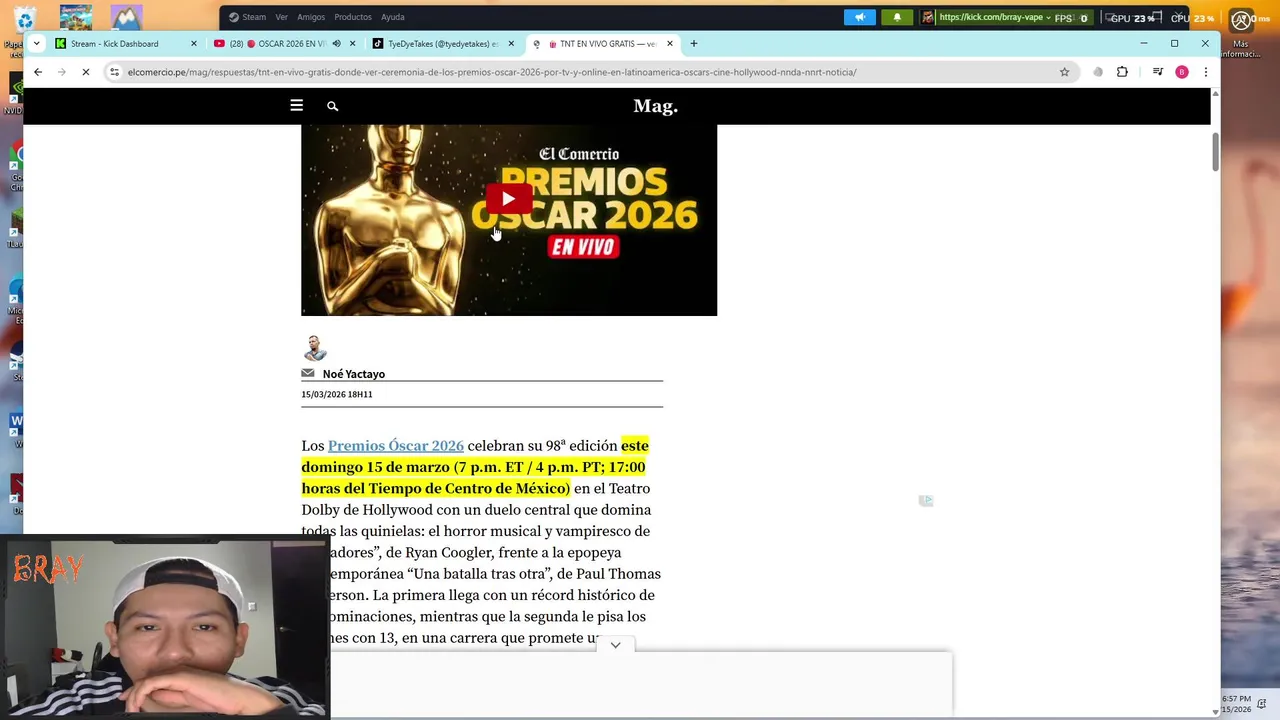Click the address bar URL
This screenshot has width=1280, height=720.
[492, 72]
